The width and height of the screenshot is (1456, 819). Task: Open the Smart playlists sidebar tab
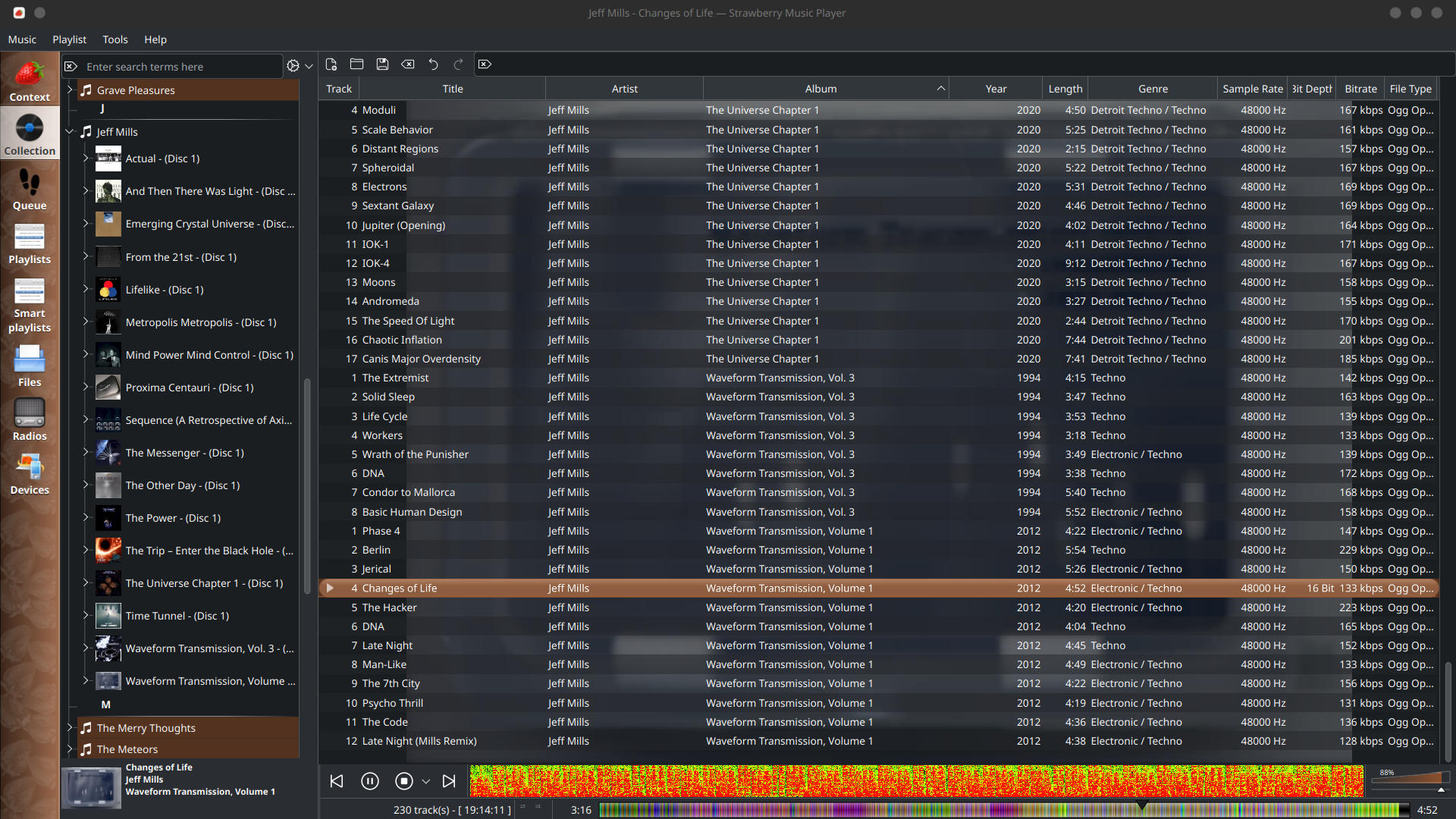pos(30,303)
